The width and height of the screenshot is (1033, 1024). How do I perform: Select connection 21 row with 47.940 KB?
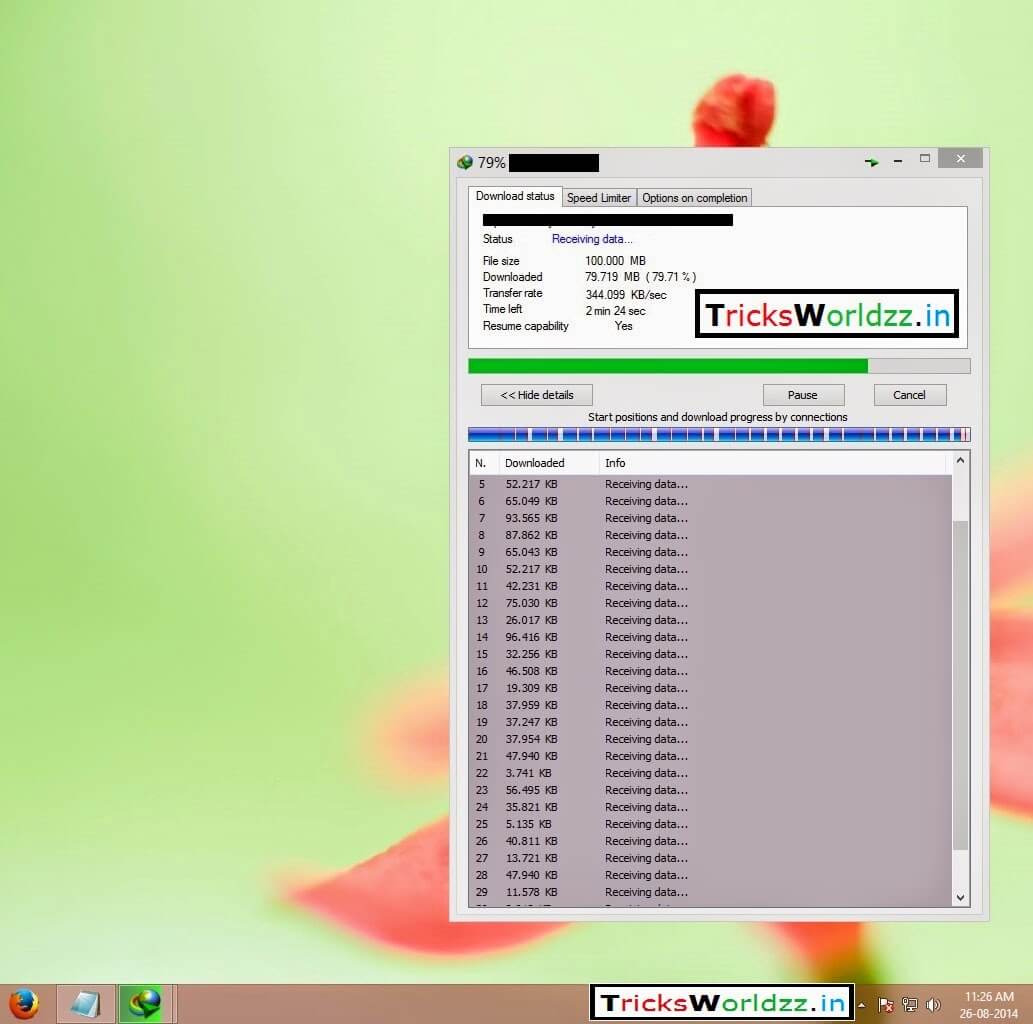712,756
